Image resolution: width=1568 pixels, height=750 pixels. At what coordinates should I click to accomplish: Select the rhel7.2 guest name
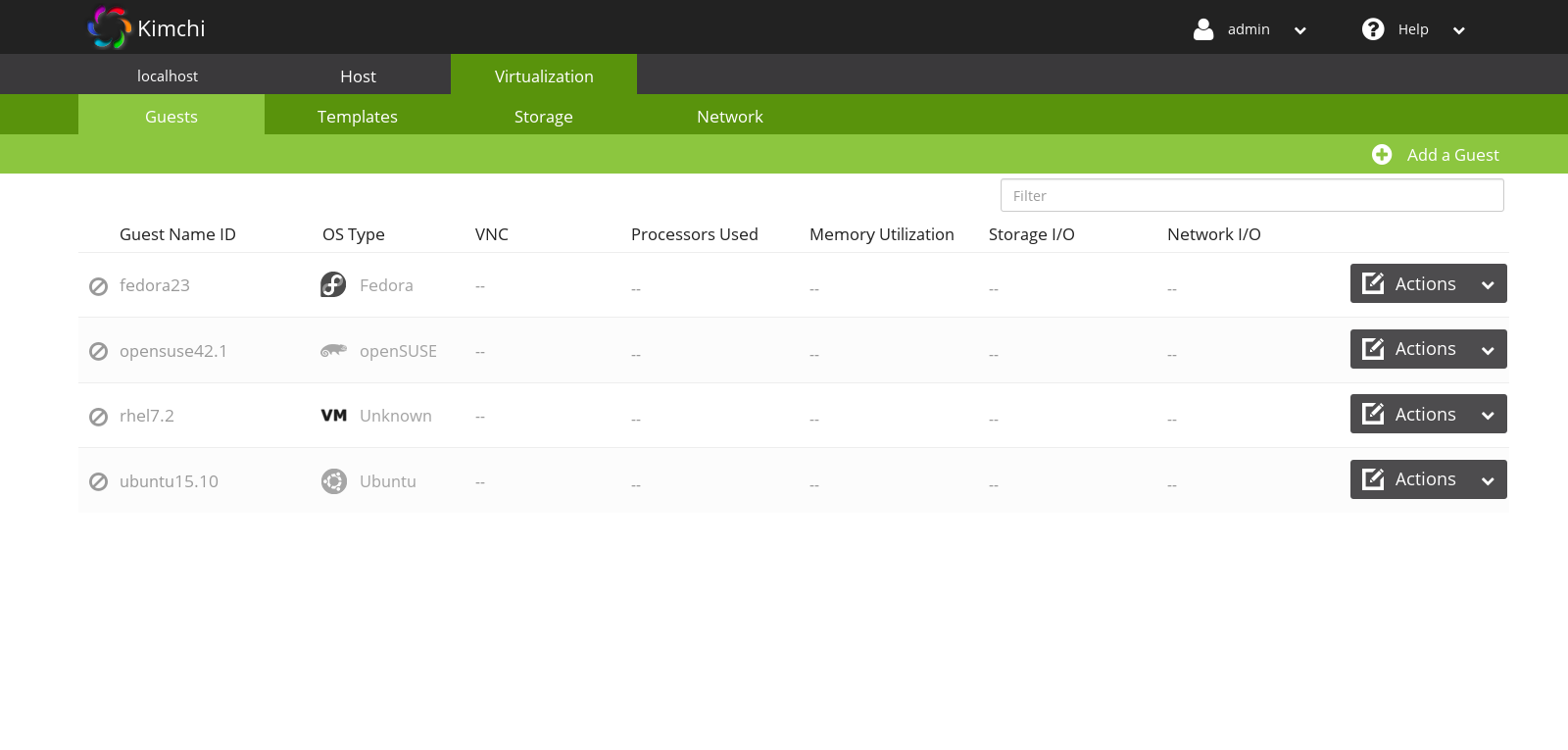147,416
